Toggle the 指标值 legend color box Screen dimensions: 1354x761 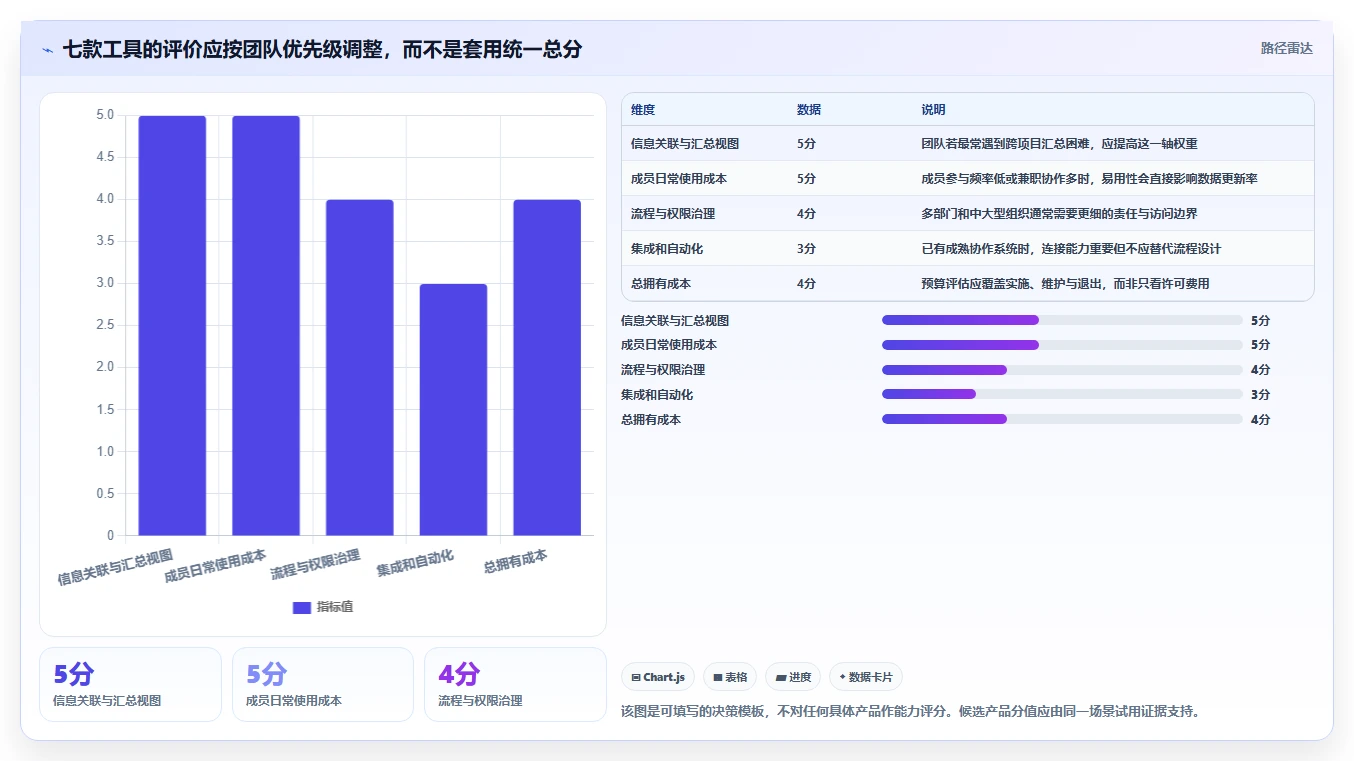click(x=302, y=607)
